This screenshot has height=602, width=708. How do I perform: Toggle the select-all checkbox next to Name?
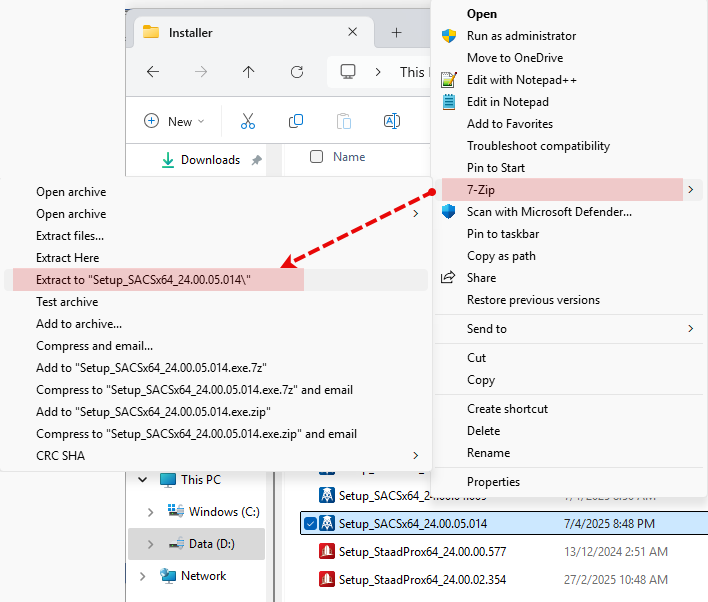pos(317,157)
